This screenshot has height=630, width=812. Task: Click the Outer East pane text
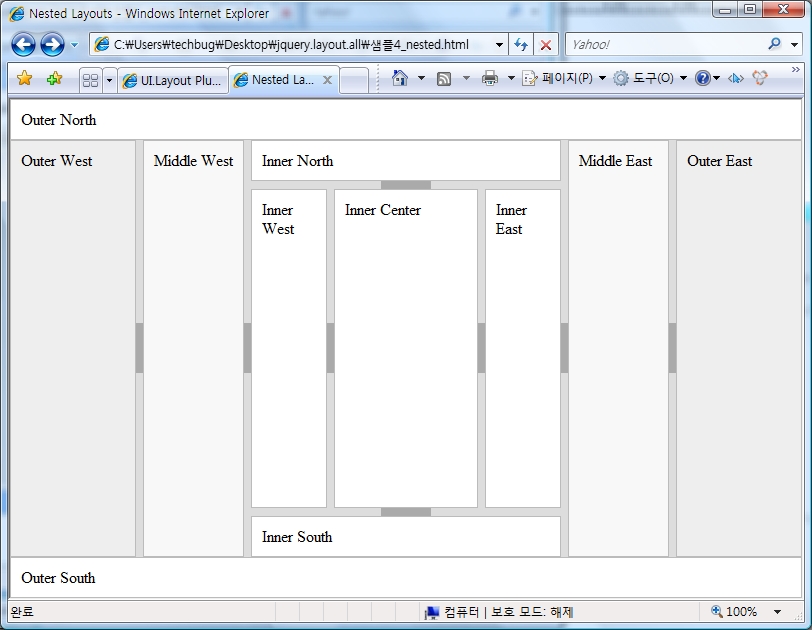pos(719,161)
